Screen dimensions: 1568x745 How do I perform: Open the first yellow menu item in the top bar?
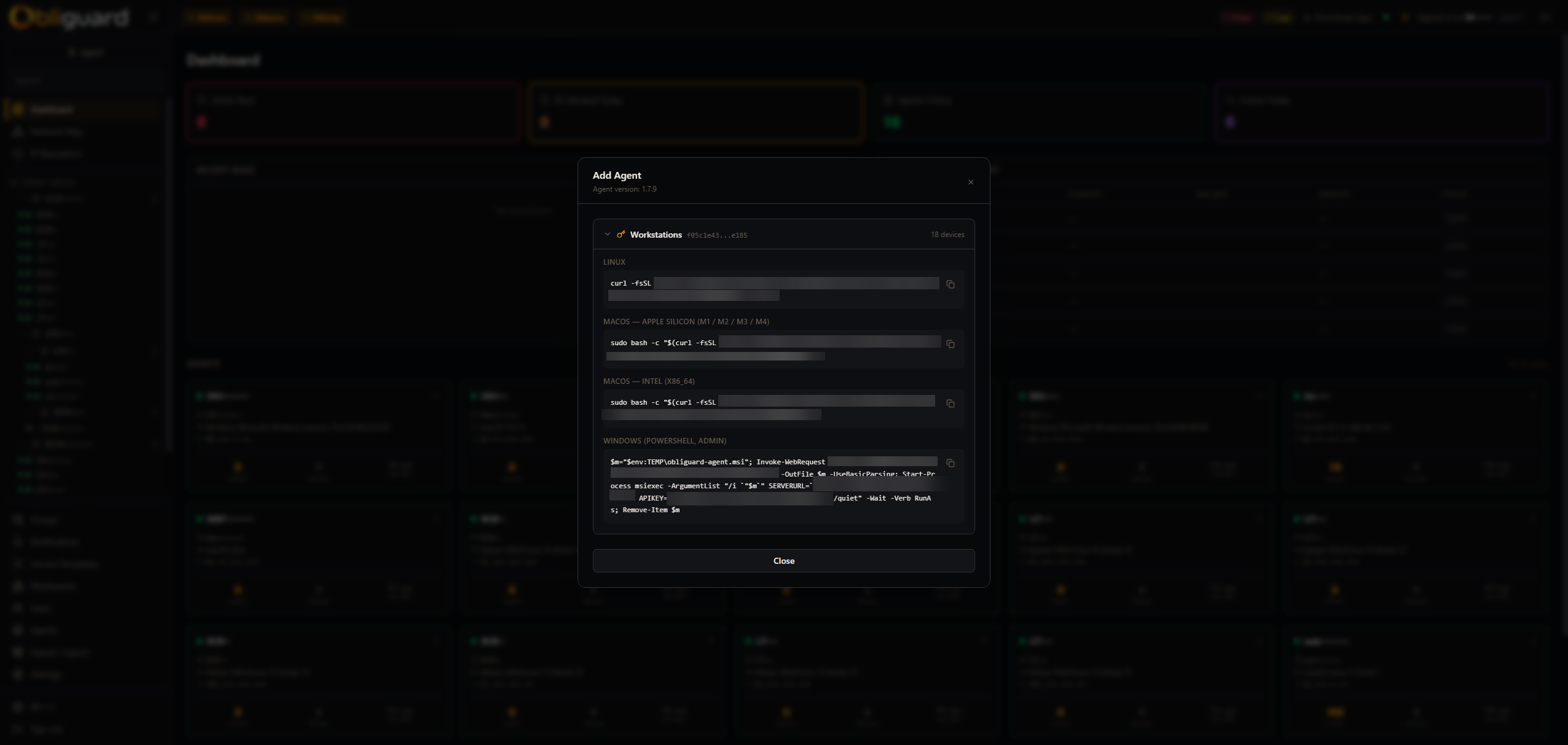click(208, 17)
